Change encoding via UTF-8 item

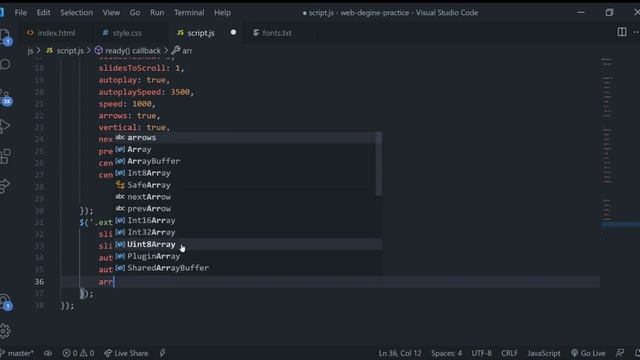pyautogui.click(x=481, y=353)
